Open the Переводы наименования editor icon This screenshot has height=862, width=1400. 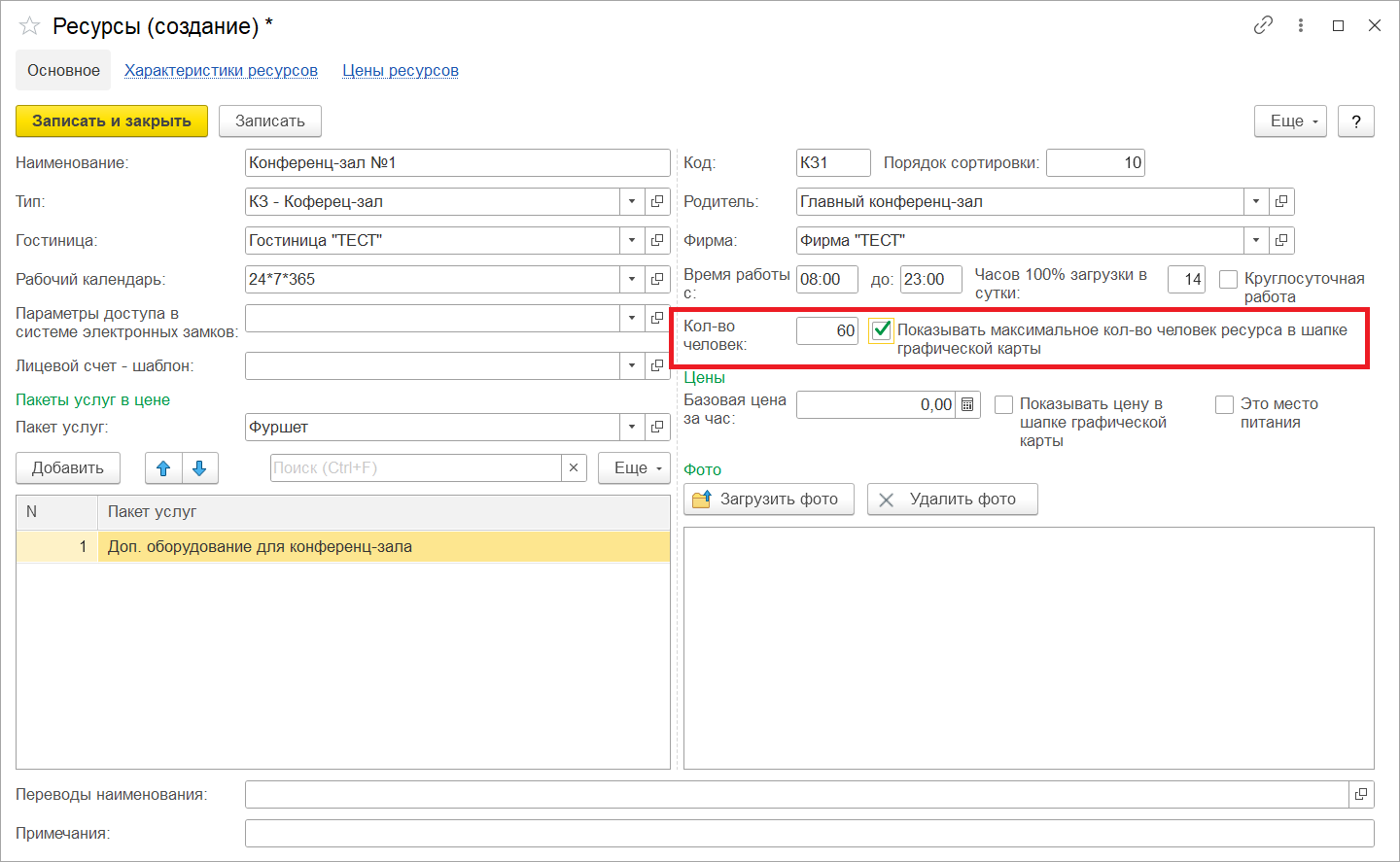[x=1361, y=794]
